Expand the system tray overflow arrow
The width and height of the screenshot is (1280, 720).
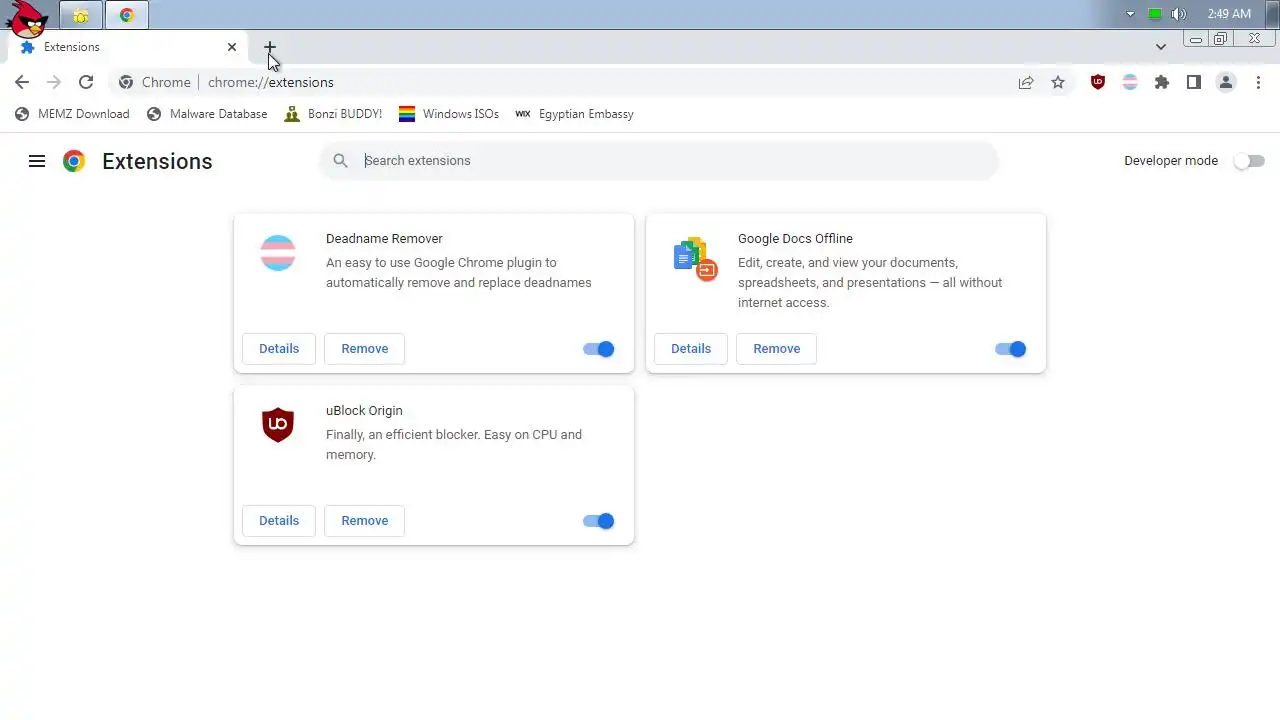point(1131,14)
